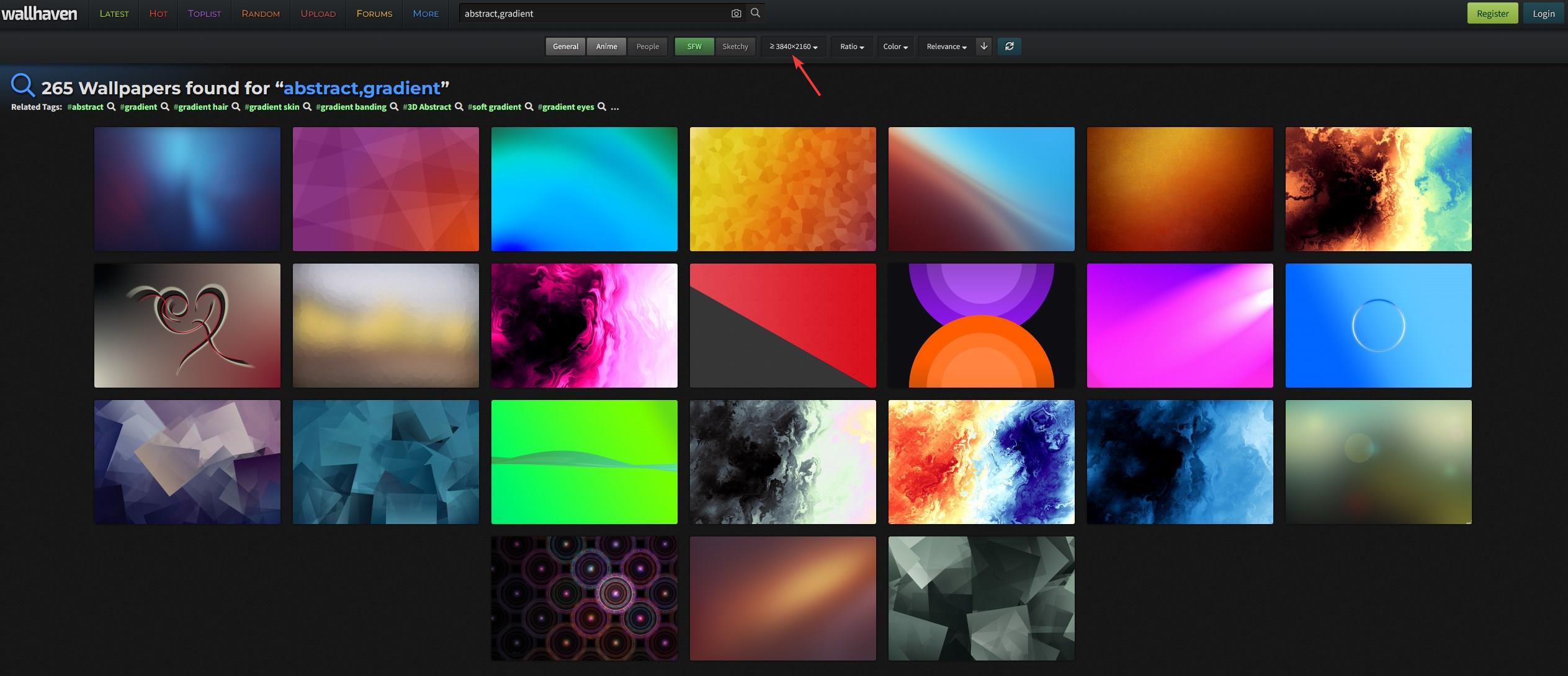Open the purple and orange circles wallpaper

tap(981, 326)
